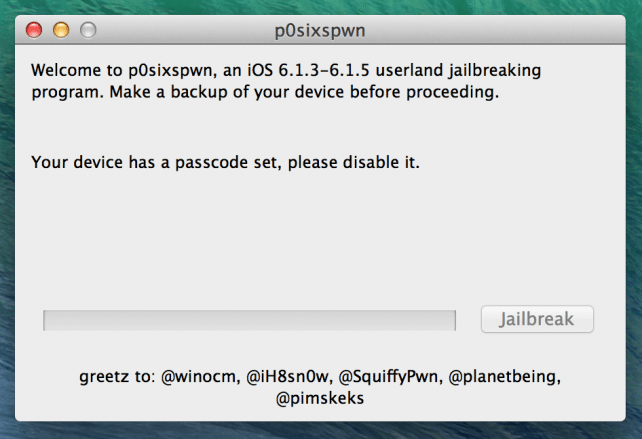This screenshot has height=439, width=642.
Task: Click empty title bar right of the title
Action: tap(500, 30)
